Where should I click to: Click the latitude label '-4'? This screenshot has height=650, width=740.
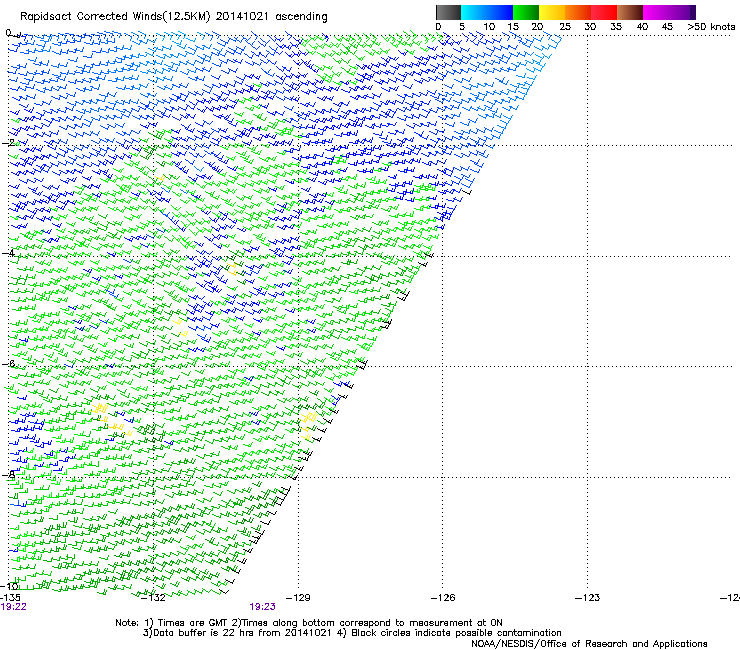[x=8, y=253]
